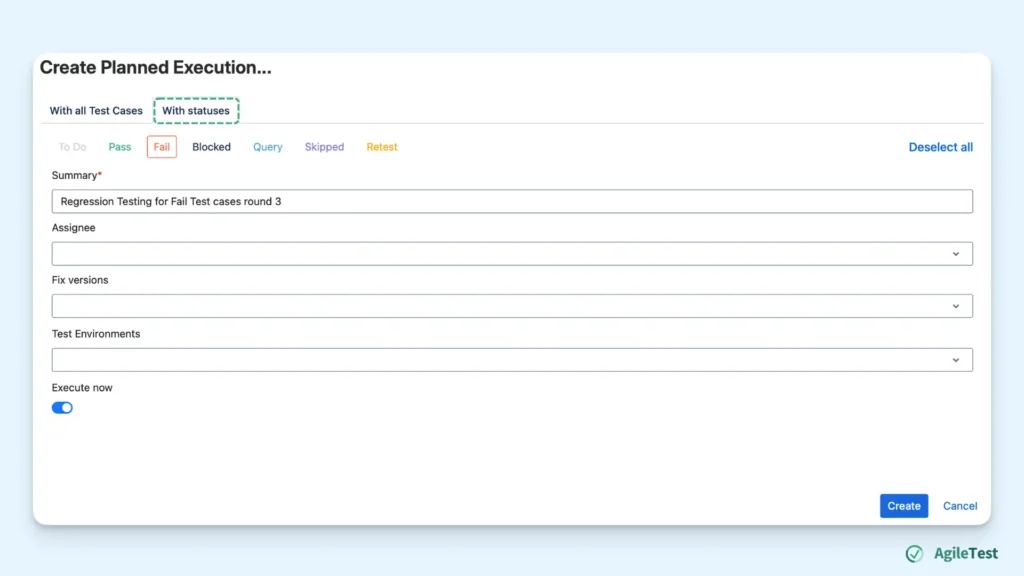Screen dimensions: 1024x576
Task: Toggle the Retest status filter
Action: coord(381,147)
